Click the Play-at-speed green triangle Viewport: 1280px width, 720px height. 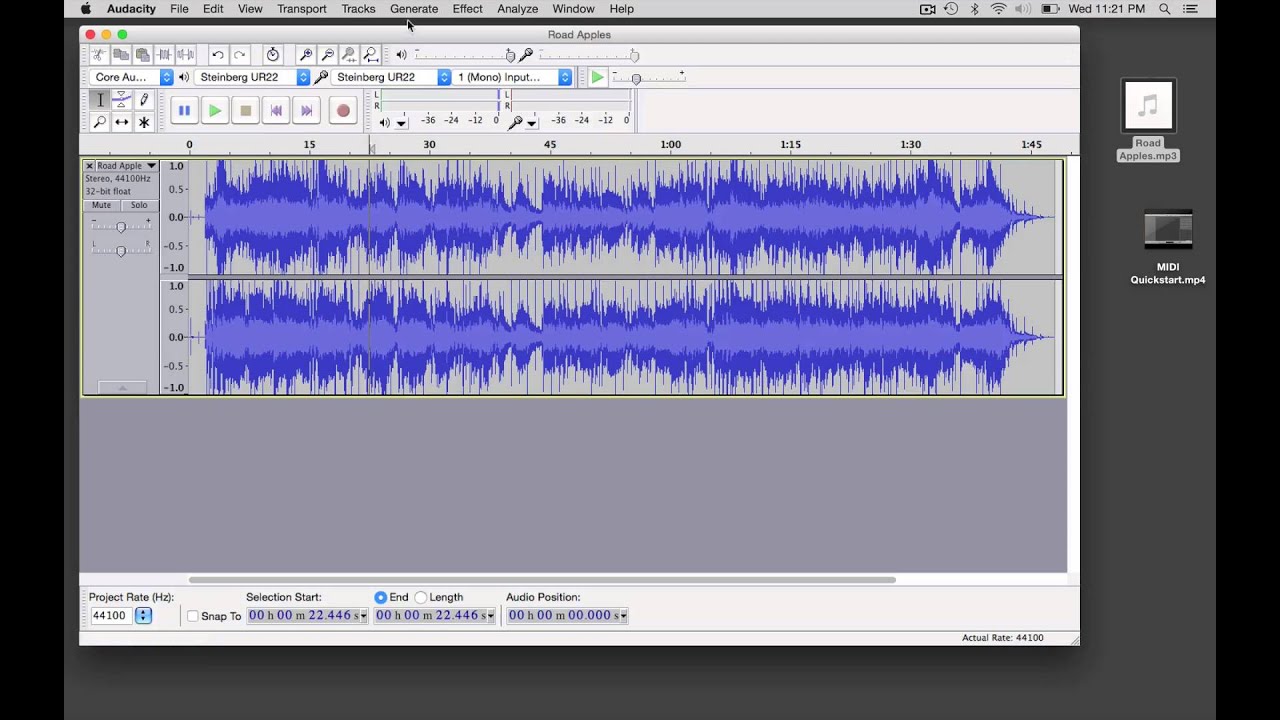pos(597,77)
